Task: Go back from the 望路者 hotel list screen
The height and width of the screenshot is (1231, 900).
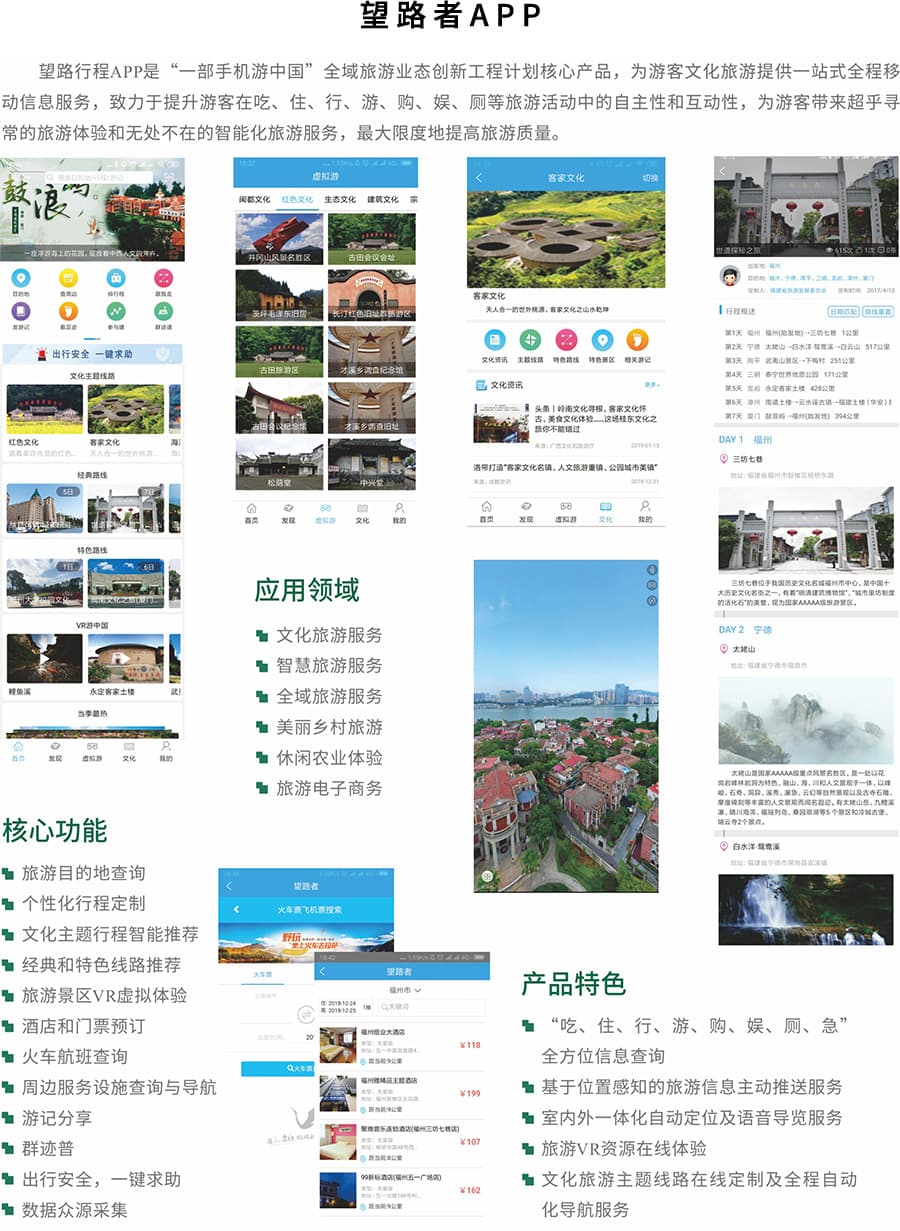Action: pos(322,971)
